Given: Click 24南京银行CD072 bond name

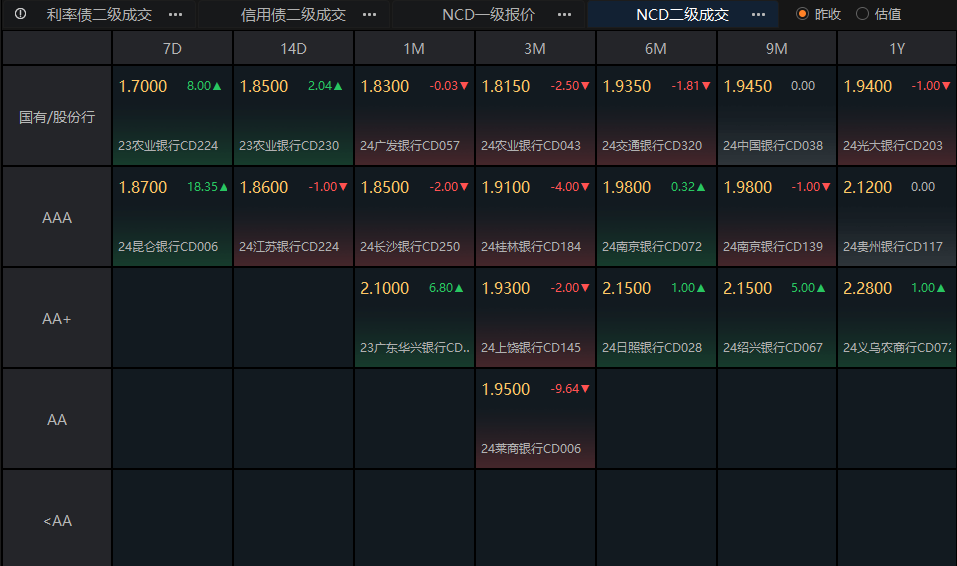Looking at the screenshot, I should 652,247.
